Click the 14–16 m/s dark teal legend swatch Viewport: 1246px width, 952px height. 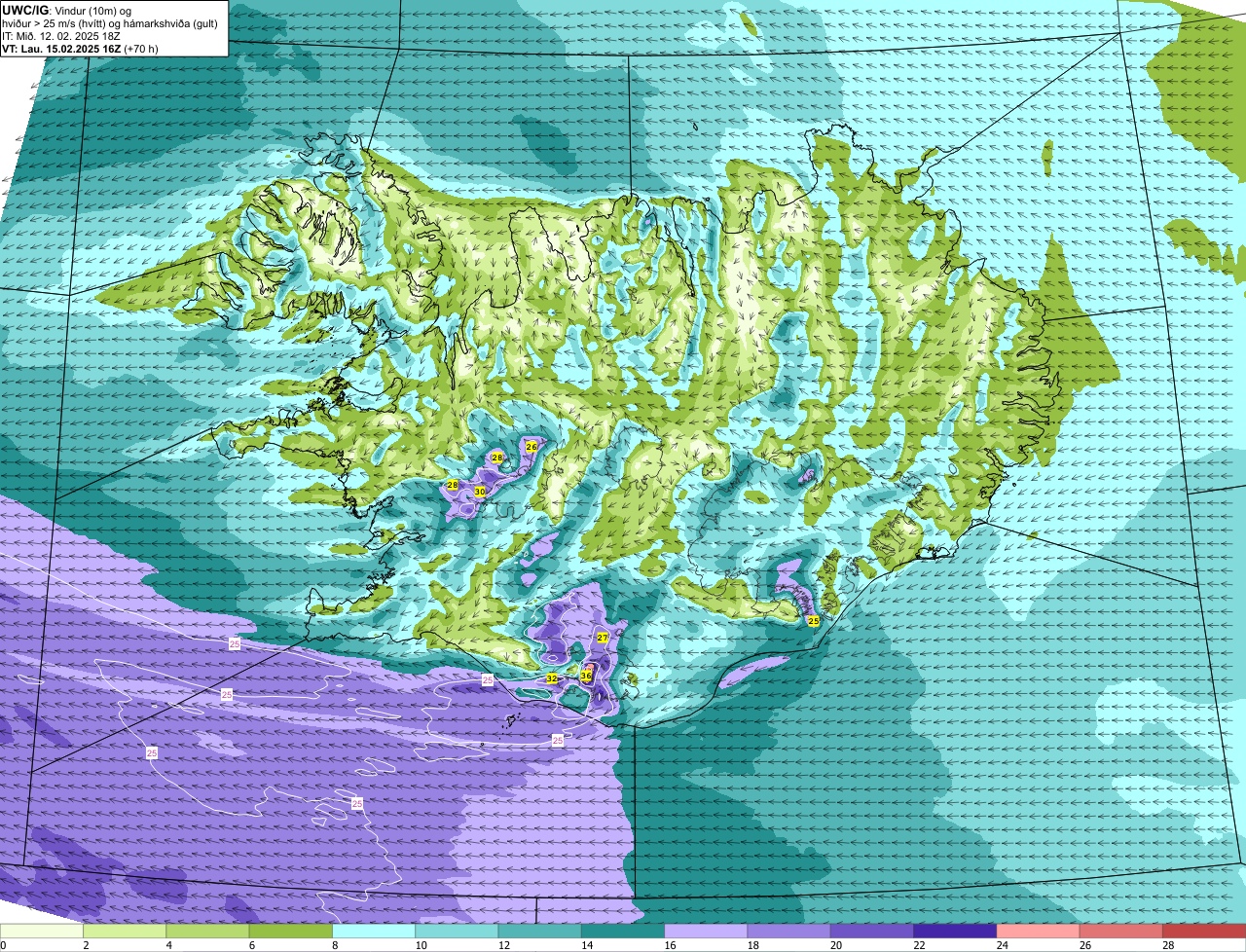(x=623, y=931)
